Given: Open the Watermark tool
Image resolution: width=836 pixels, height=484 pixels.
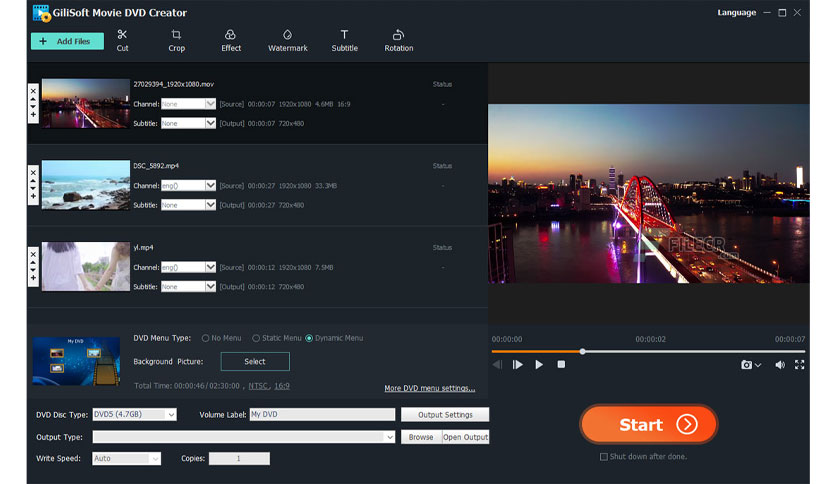Looking at the screenshot, I should (287, 41).
